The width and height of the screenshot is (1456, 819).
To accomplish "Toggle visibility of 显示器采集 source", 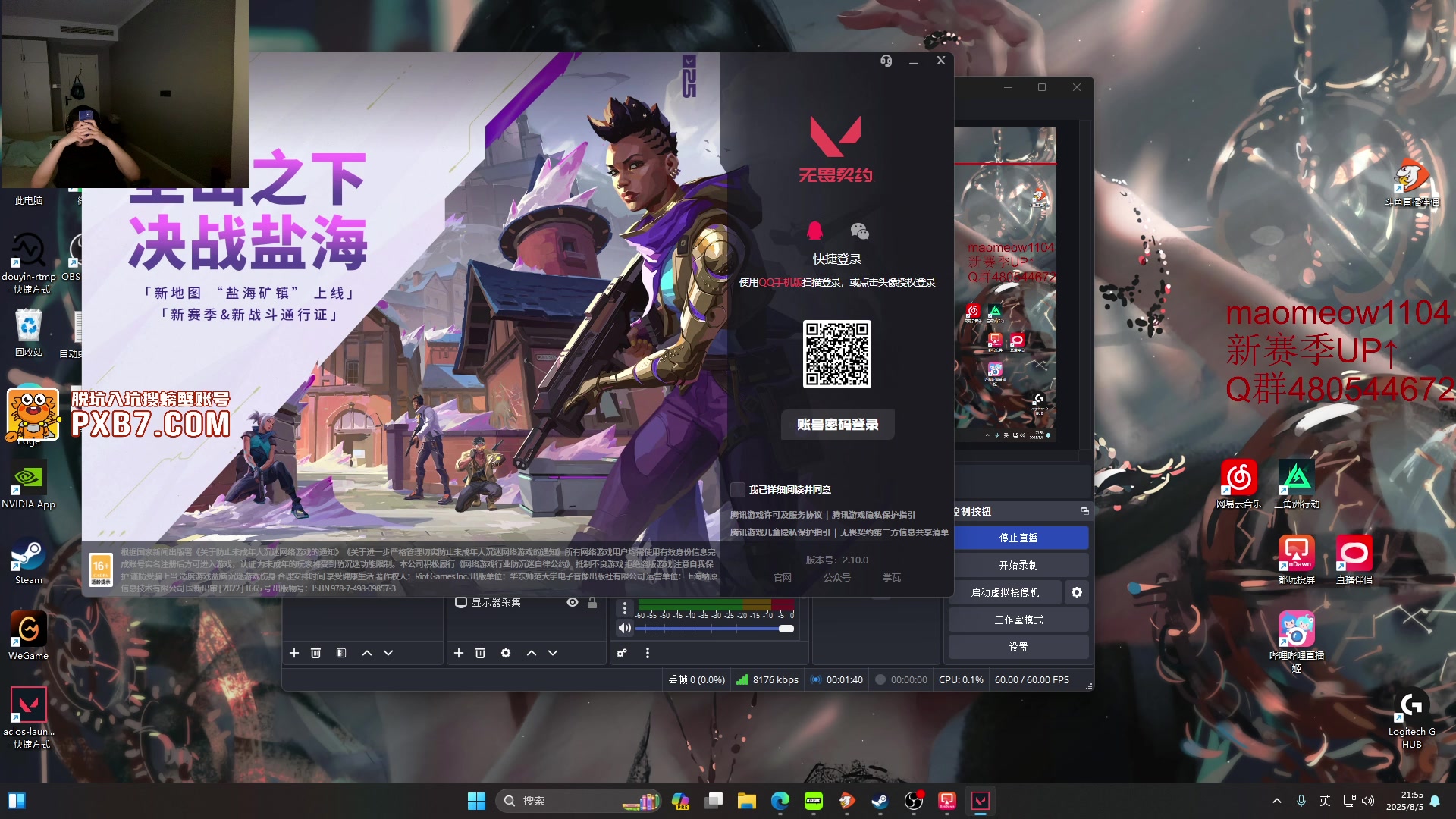I will point(573,602).
